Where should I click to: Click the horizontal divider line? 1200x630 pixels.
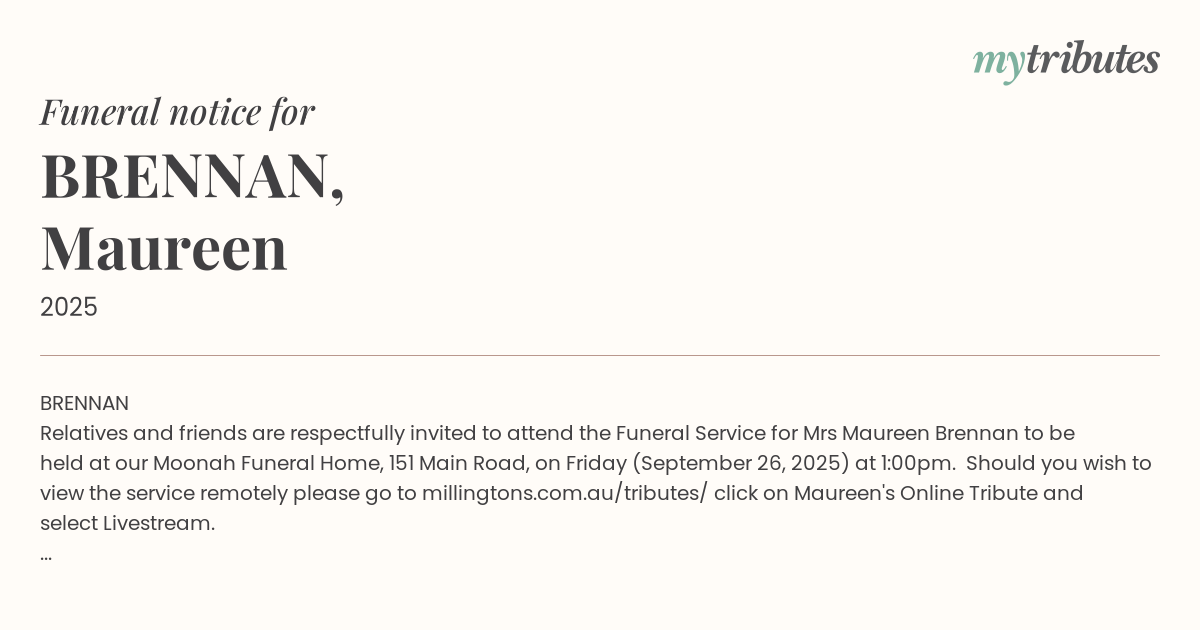600,355
